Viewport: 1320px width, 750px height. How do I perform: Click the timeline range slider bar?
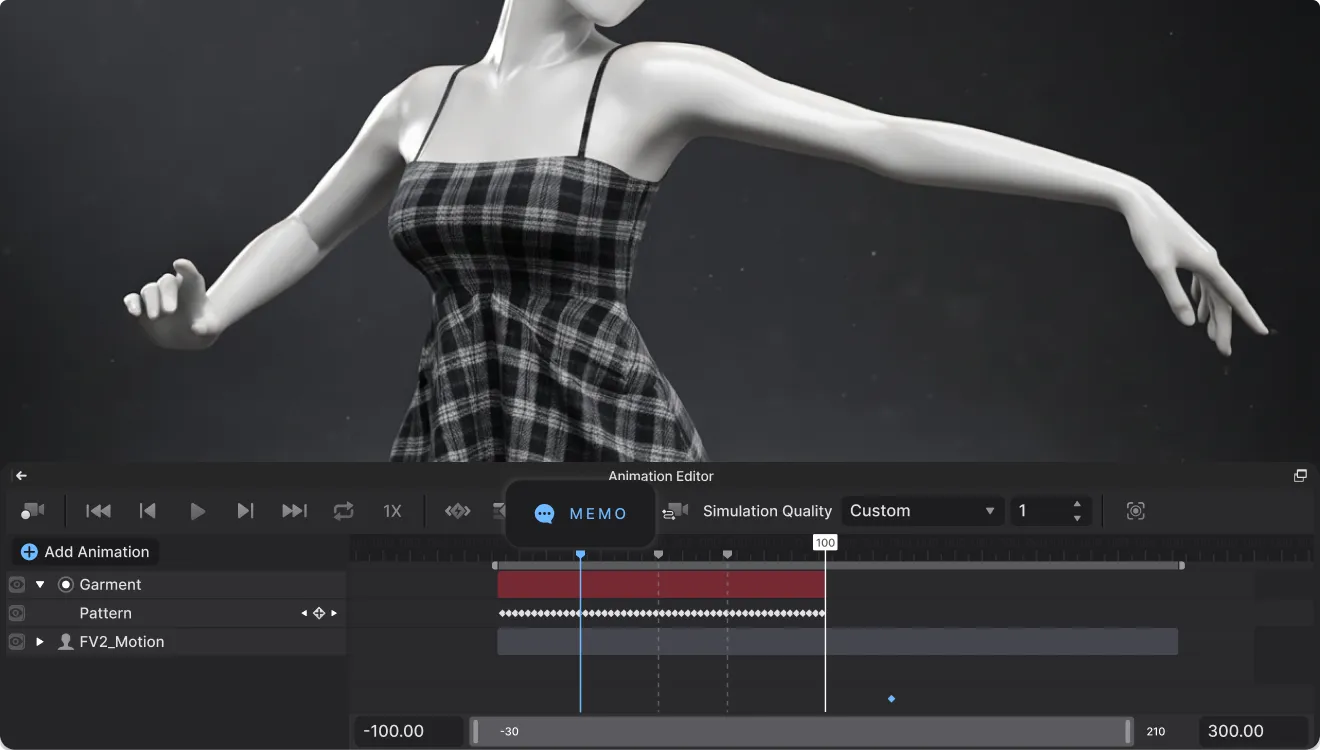coord(800,731)
